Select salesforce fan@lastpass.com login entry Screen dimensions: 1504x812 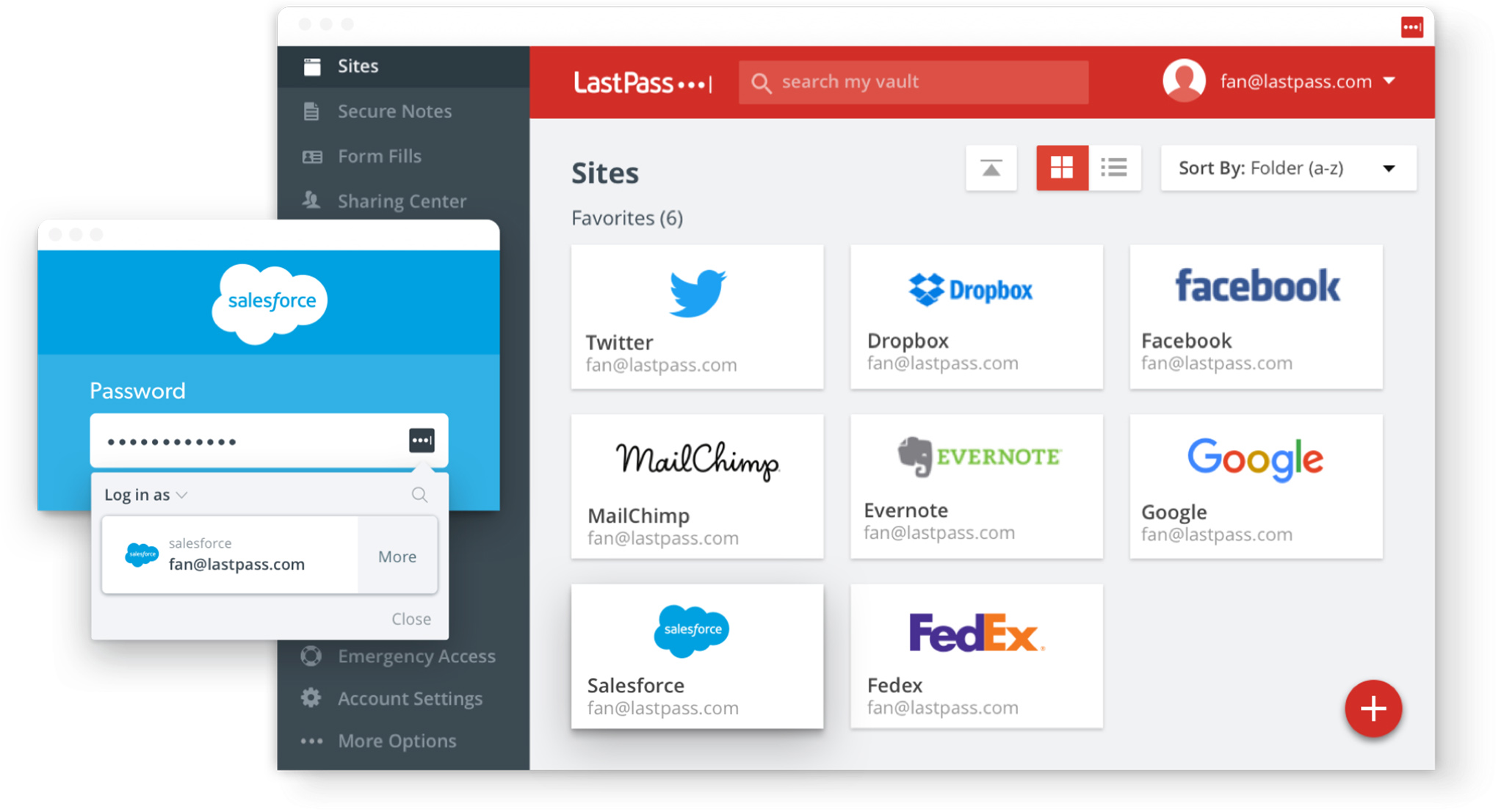pyautogui.click(x=230, y=555)
